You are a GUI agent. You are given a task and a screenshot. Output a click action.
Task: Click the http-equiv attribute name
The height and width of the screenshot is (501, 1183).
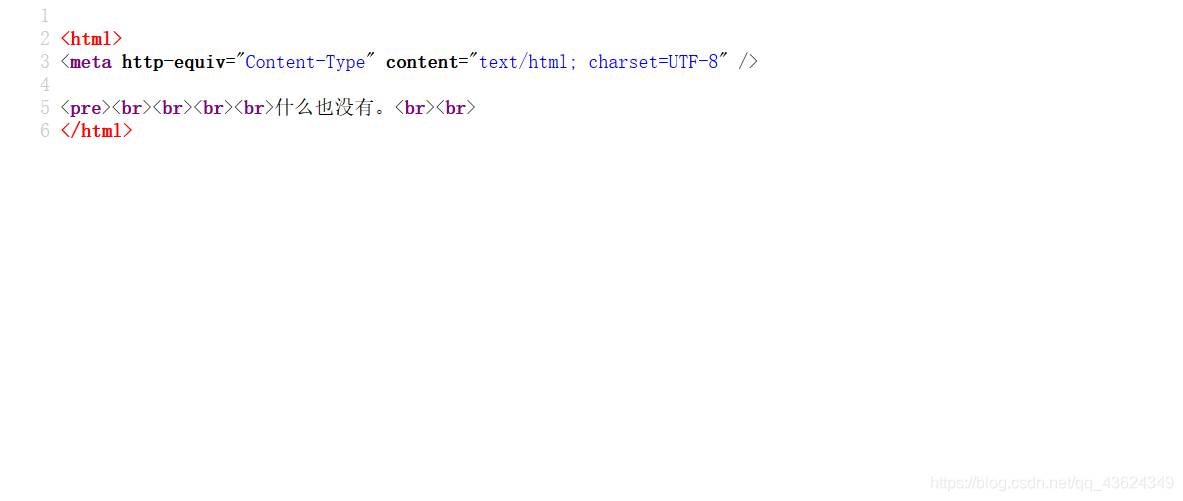[x=174, y=63]
